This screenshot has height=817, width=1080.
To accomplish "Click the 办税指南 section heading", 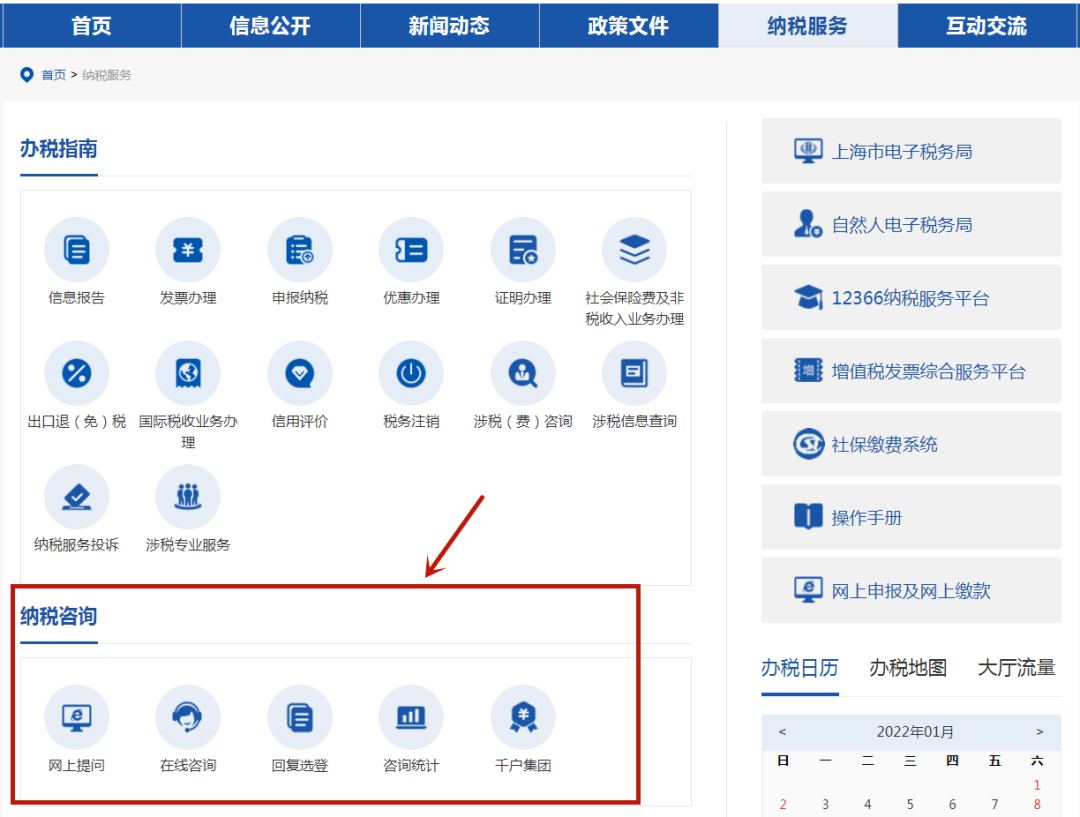I will pyautogui.click(x=59, y=149).
